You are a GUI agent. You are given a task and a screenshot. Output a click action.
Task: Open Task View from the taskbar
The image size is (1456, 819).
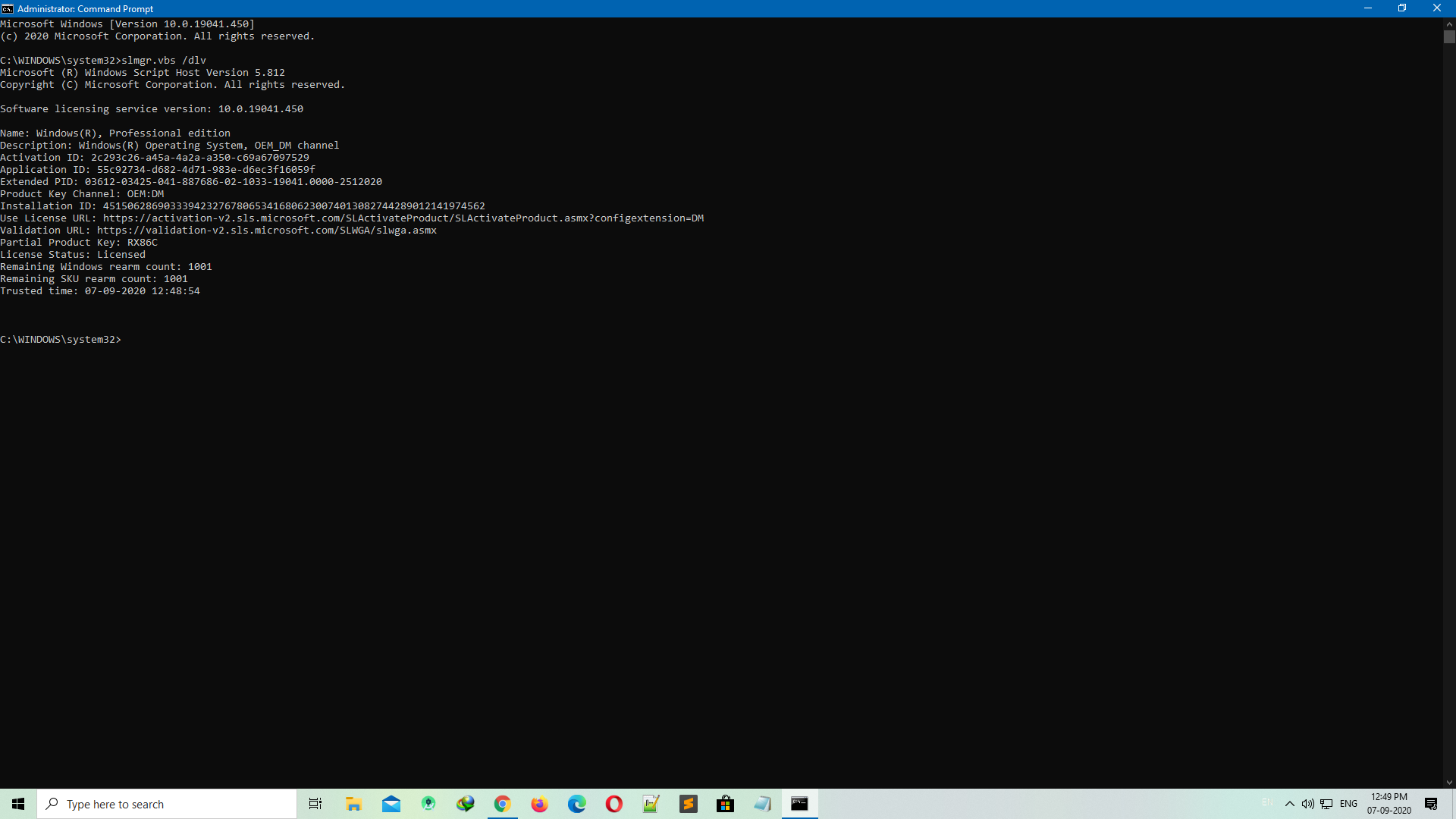(x=315, y=804)
